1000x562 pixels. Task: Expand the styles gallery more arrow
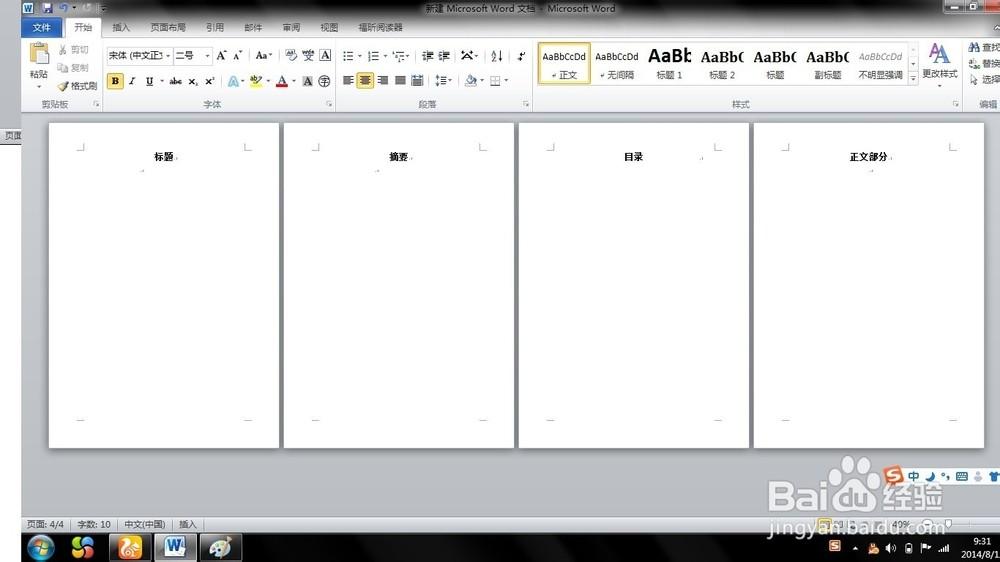(913, 78)
